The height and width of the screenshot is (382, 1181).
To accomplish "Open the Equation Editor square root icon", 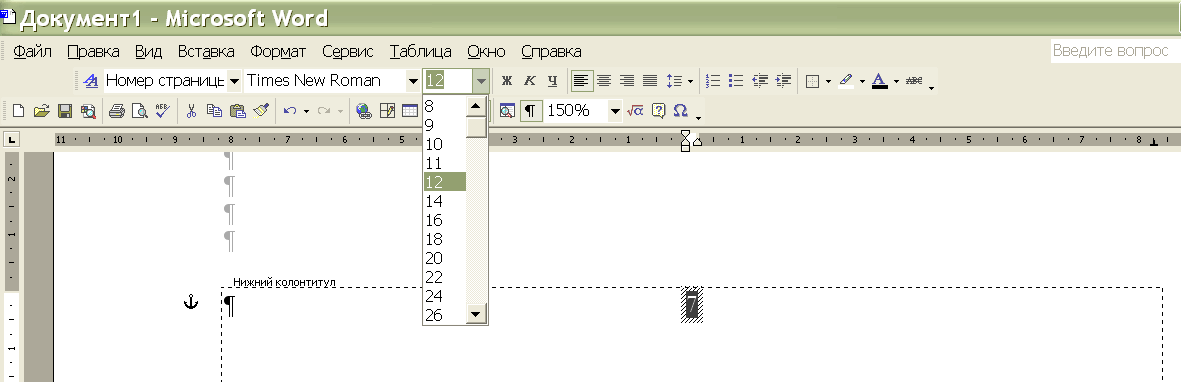I will tap(635, 112).
